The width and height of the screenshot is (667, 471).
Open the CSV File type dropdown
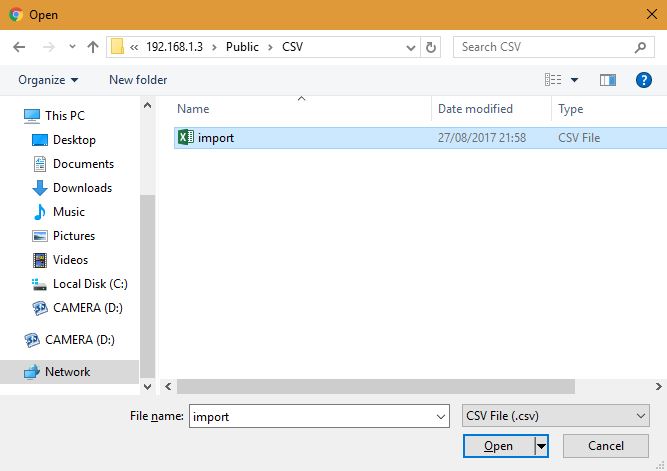point(555,416)
